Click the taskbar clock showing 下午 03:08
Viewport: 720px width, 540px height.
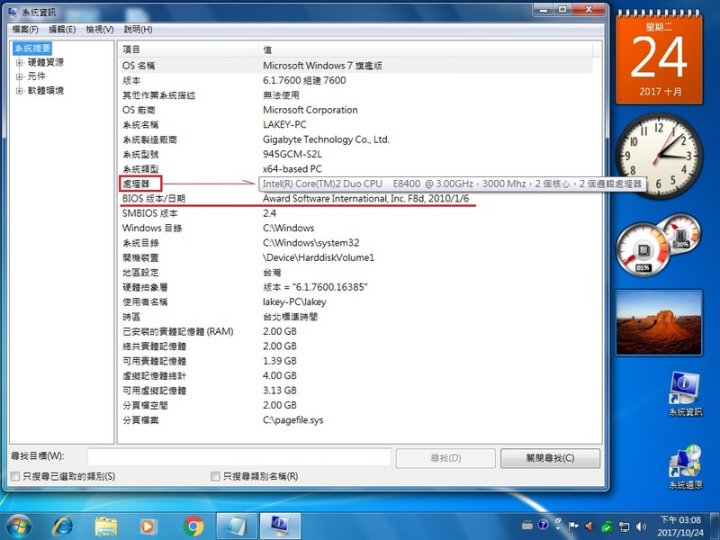(x=680, y=526)
